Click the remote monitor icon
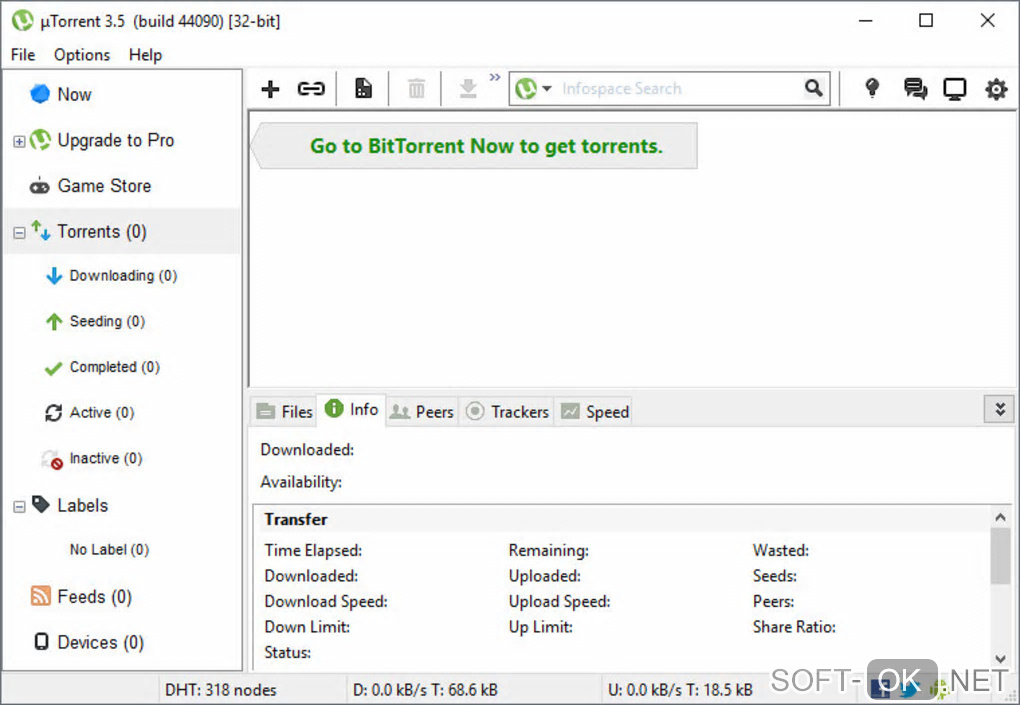The height and width of the screenshot is (705, 1020). pyautogui.click(x=955, y=88)
